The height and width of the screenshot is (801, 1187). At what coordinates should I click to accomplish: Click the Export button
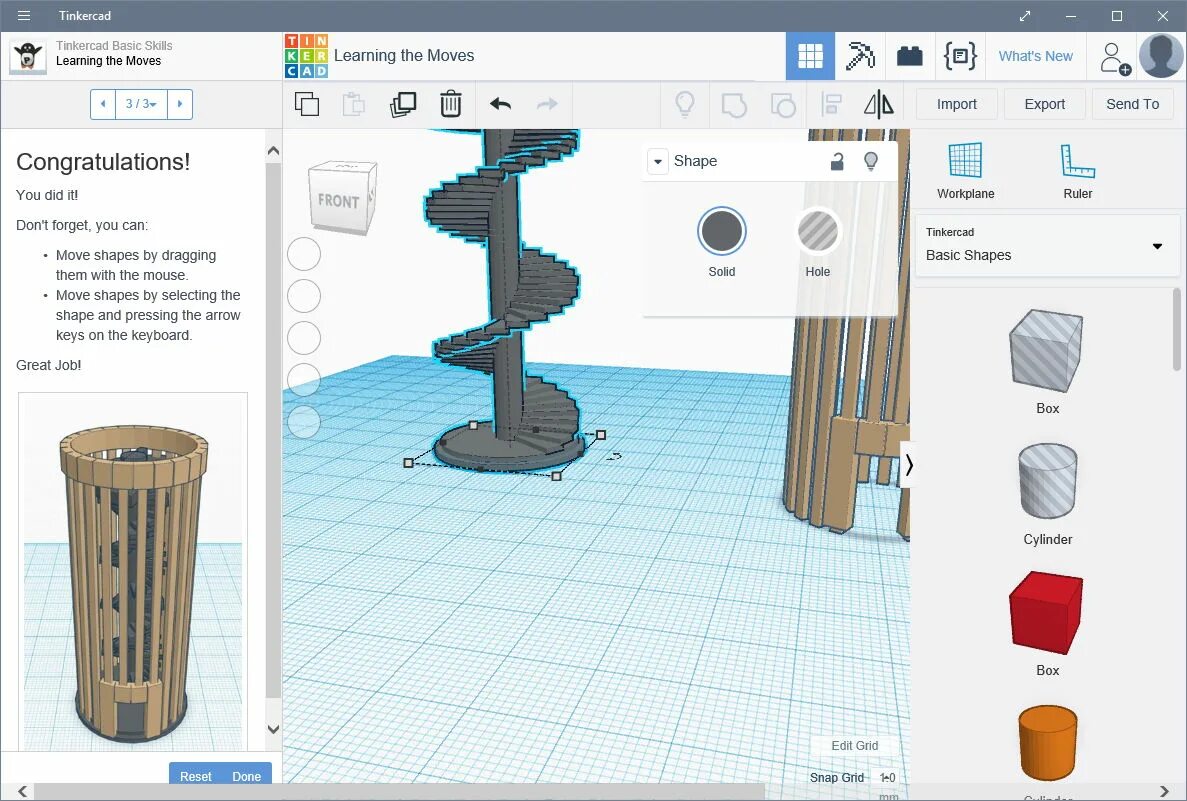1045,104
